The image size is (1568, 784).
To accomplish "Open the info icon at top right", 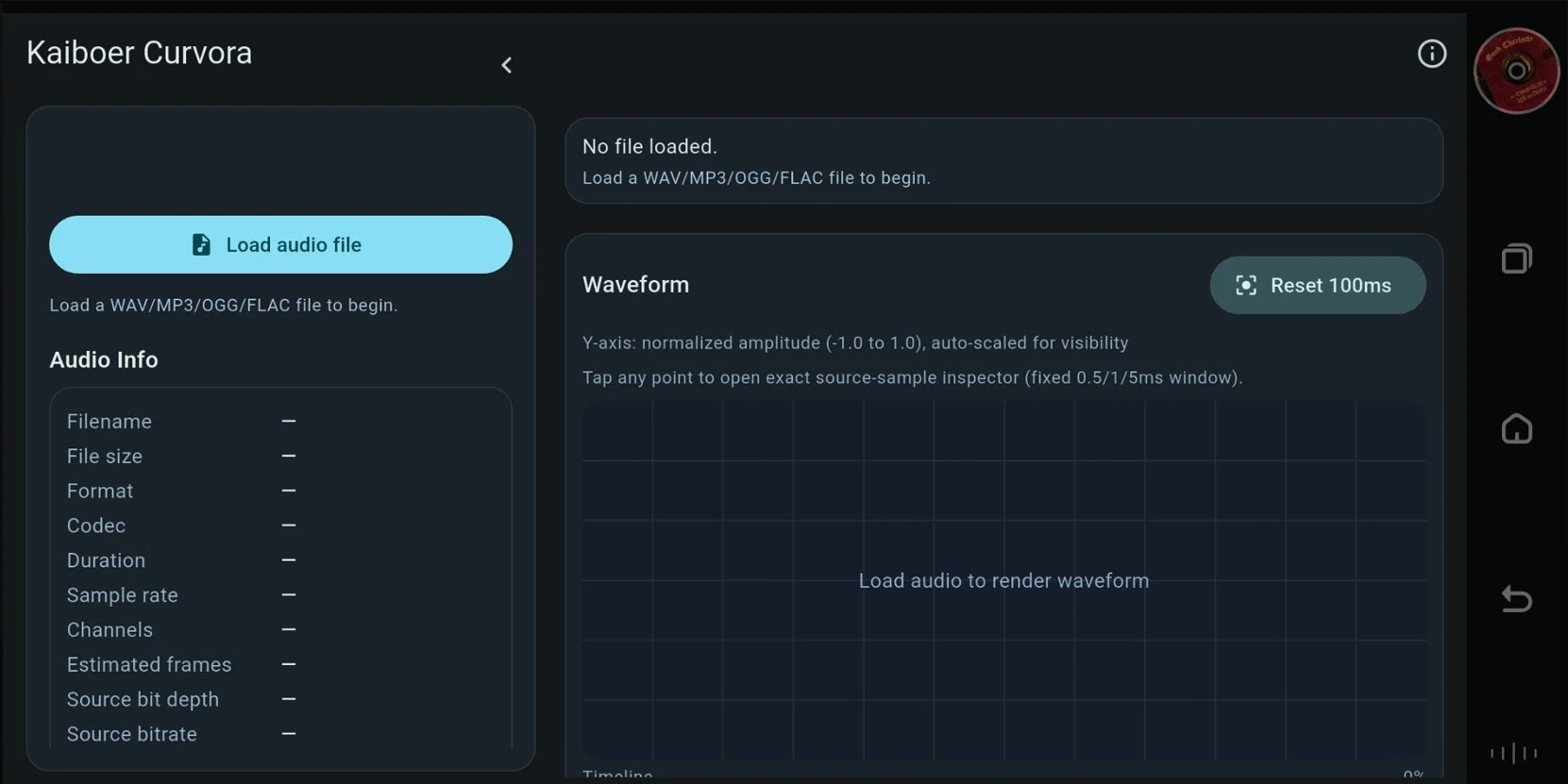I will click(1431, 54).
